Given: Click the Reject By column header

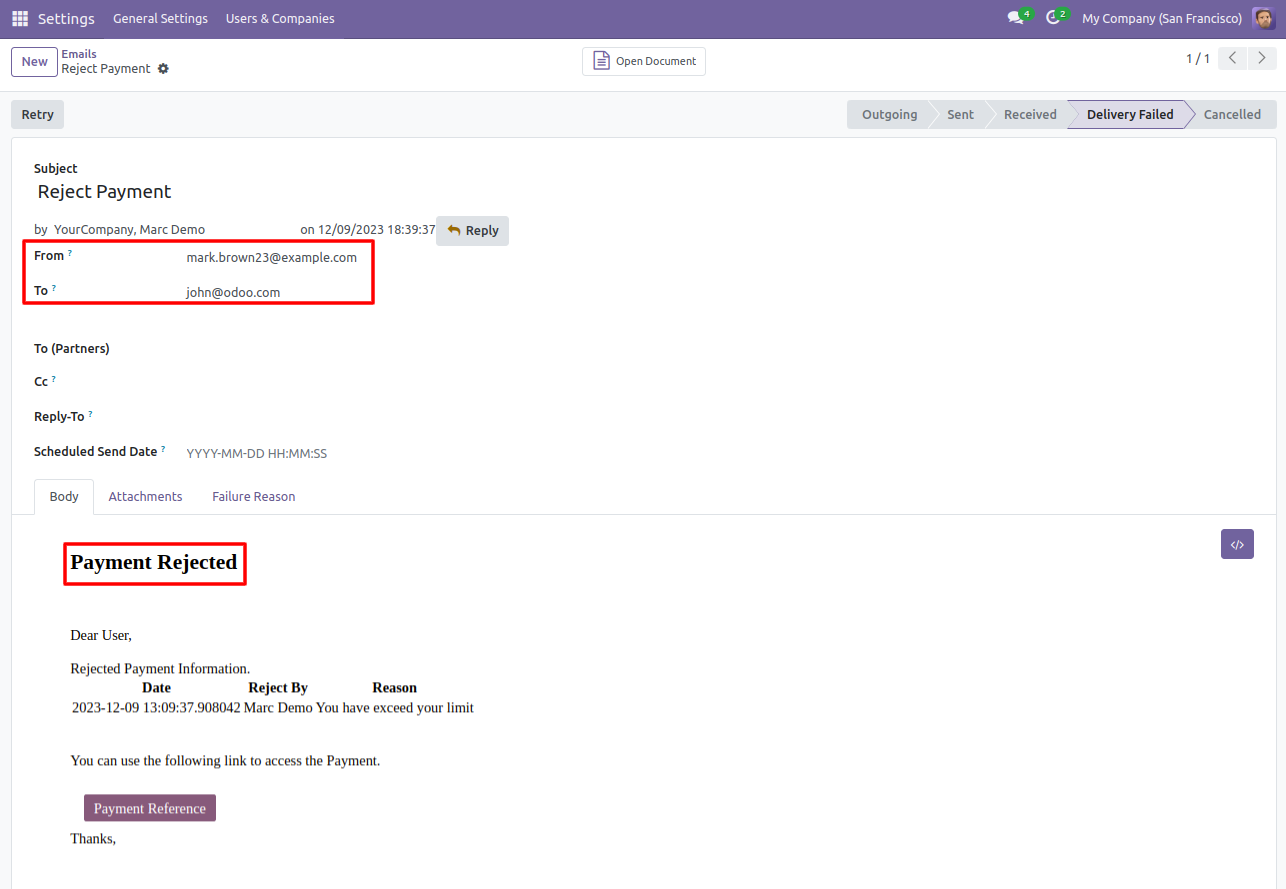Looking at the screenshot, I should (278, 688).
